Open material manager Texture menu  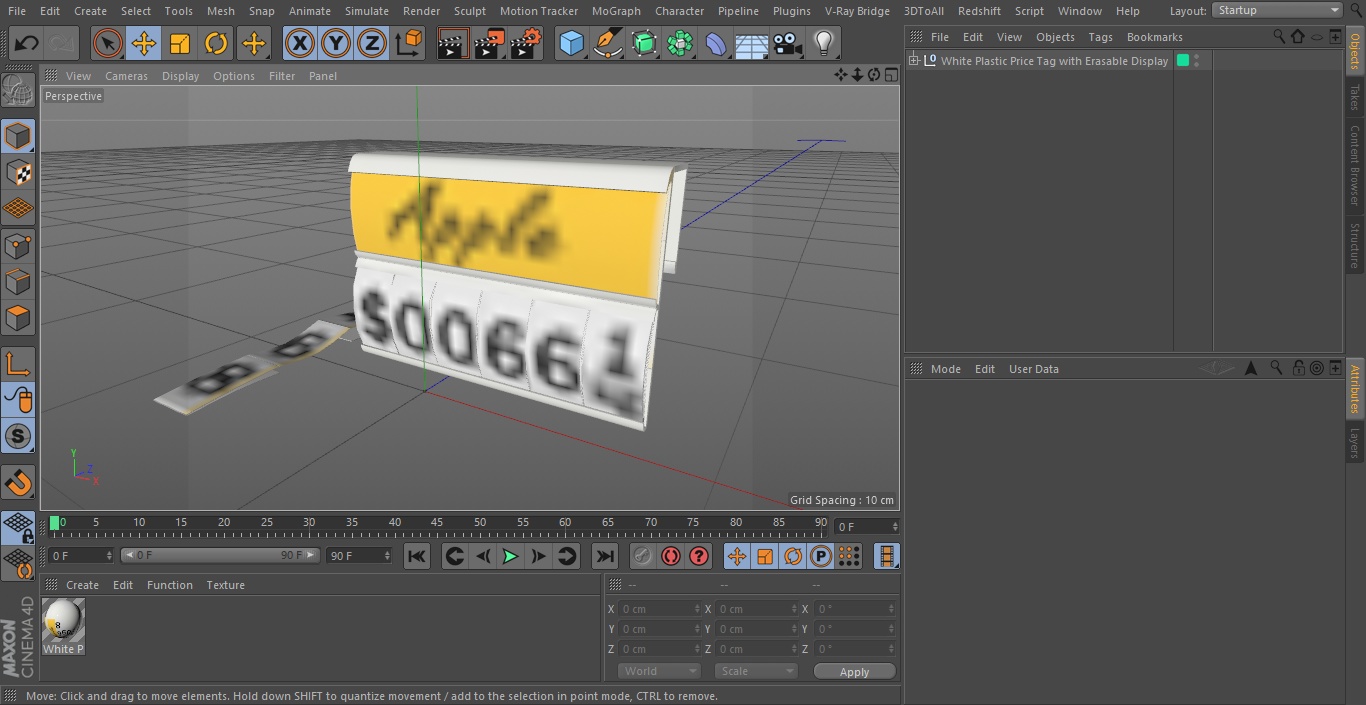[226, 585]
